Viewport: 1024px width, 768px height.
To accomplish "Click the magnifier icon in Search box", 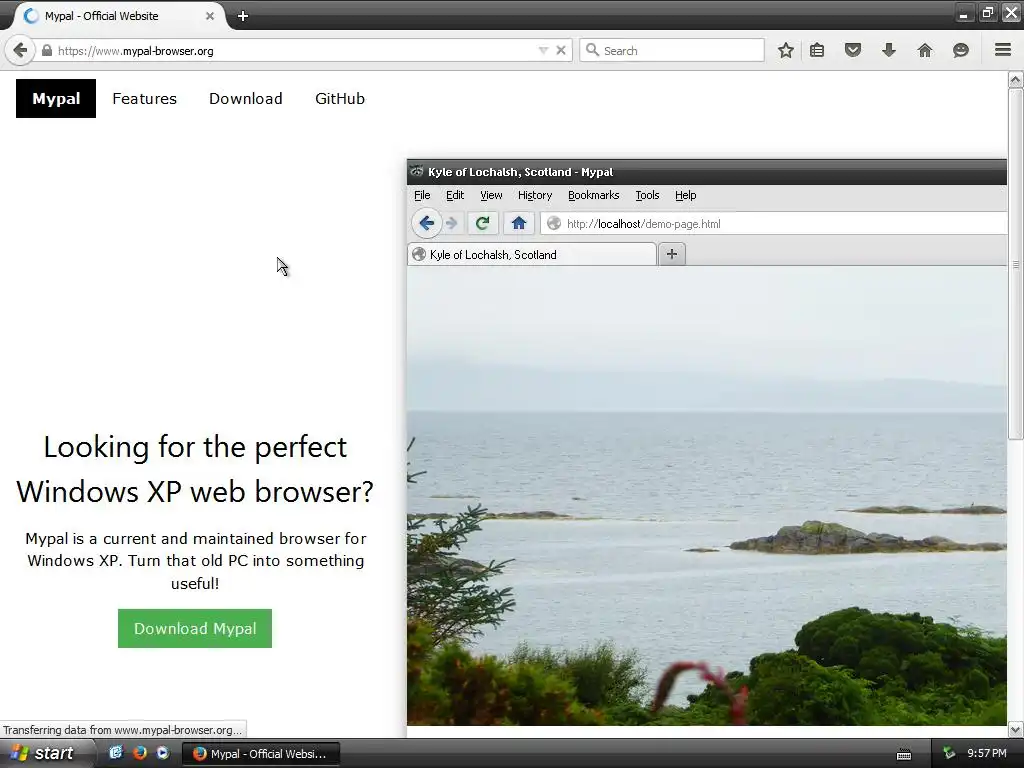I will click(592, 50).
